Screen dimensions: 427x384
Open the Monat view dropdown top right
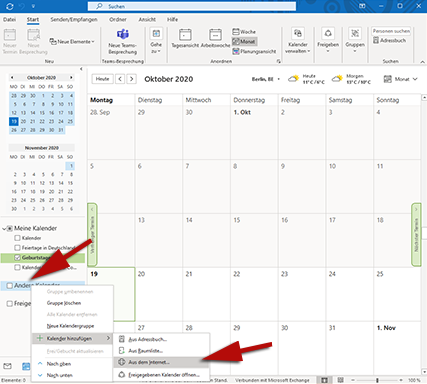pos(401,79)
